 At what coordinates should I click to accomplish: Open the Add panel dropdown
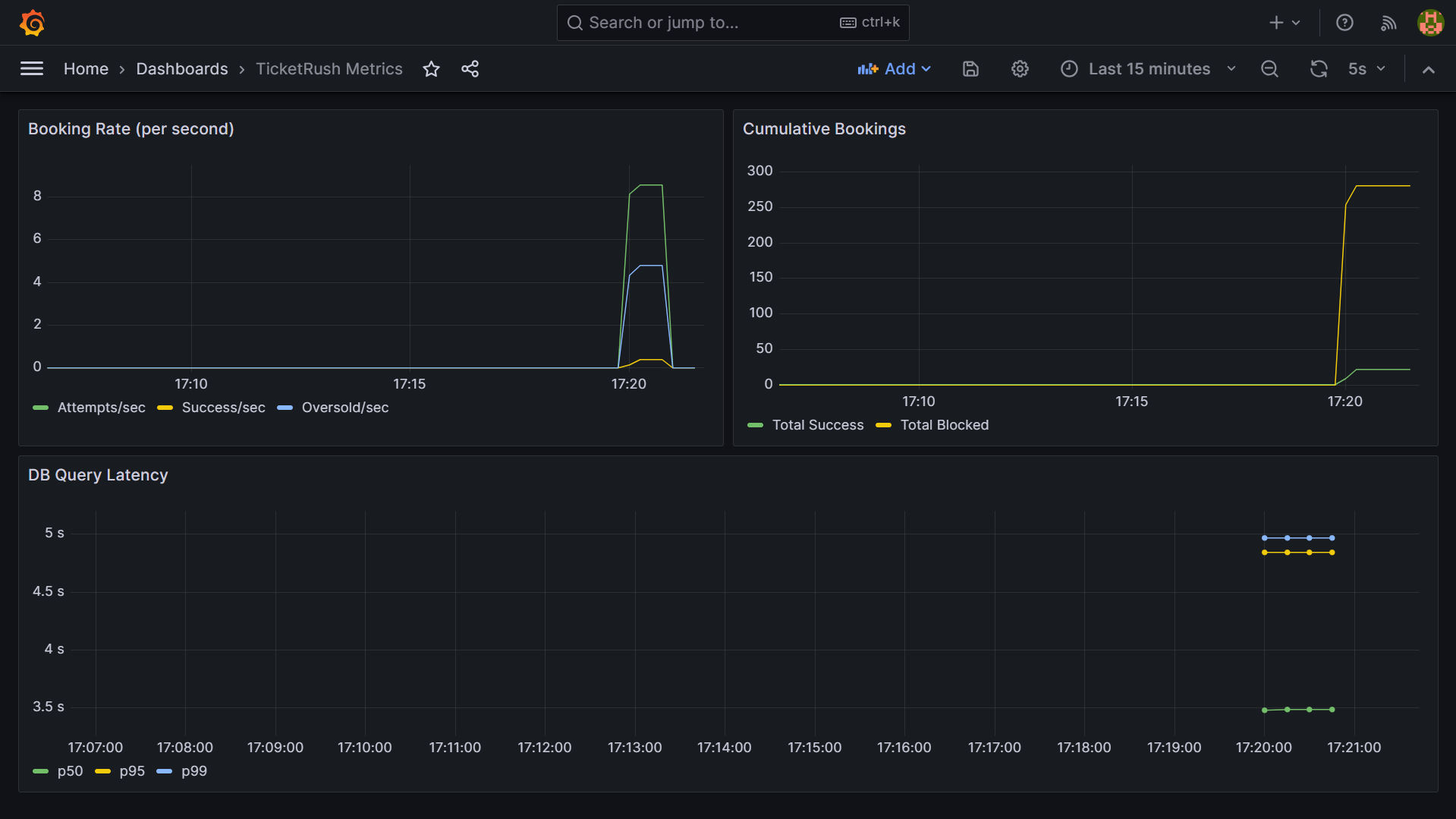coord(895,69)
